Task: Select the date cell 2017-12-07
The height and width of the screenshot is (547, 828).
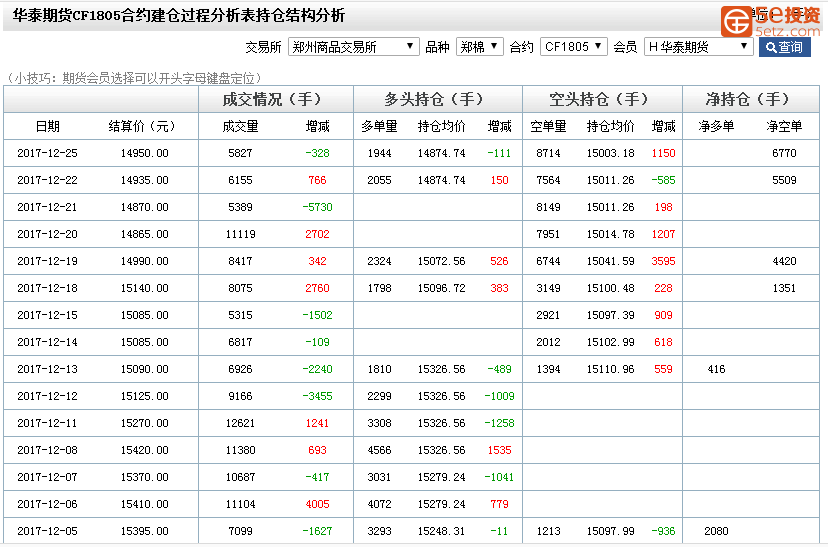Action: point(48,477)
